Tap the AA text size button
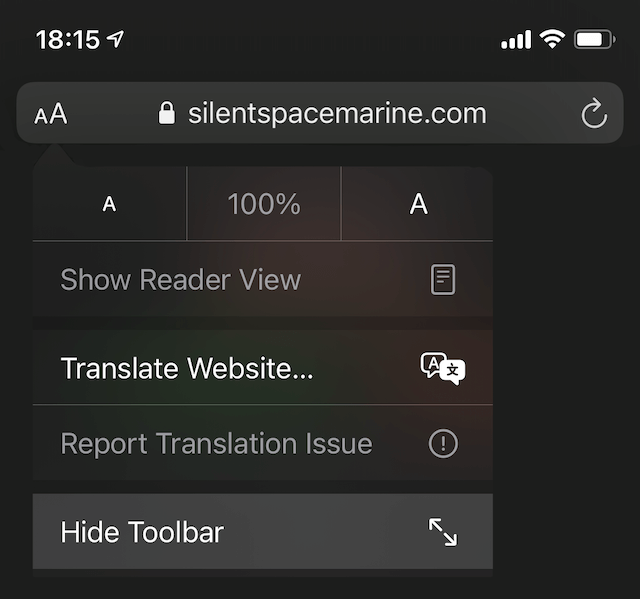Screen dimensions: 640x599 (51, 114)
